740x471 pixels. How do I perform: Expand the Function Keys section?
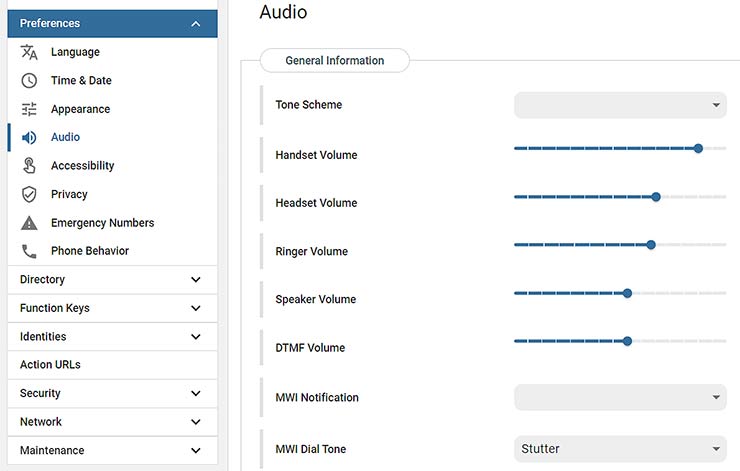[196, 308]
